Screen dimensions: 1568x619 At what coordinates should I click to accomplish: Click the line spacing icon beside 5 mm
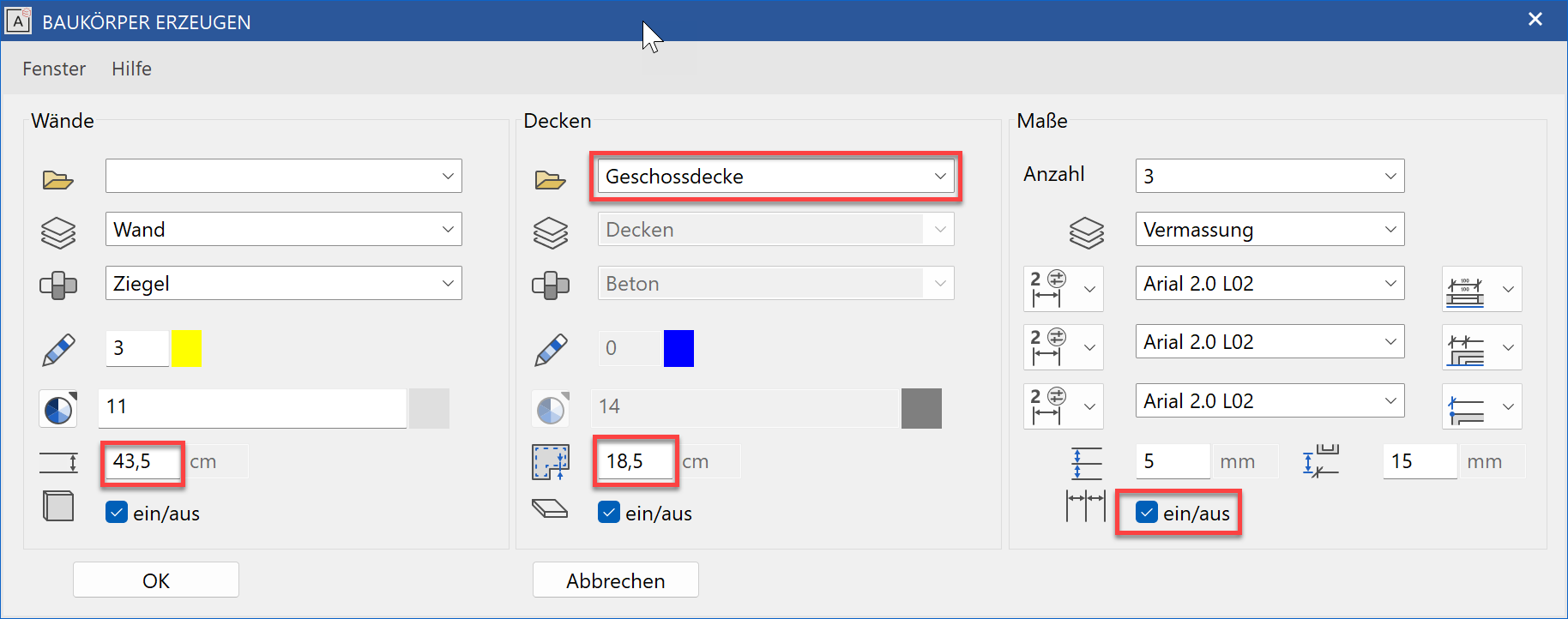(x=1086, y=463)
